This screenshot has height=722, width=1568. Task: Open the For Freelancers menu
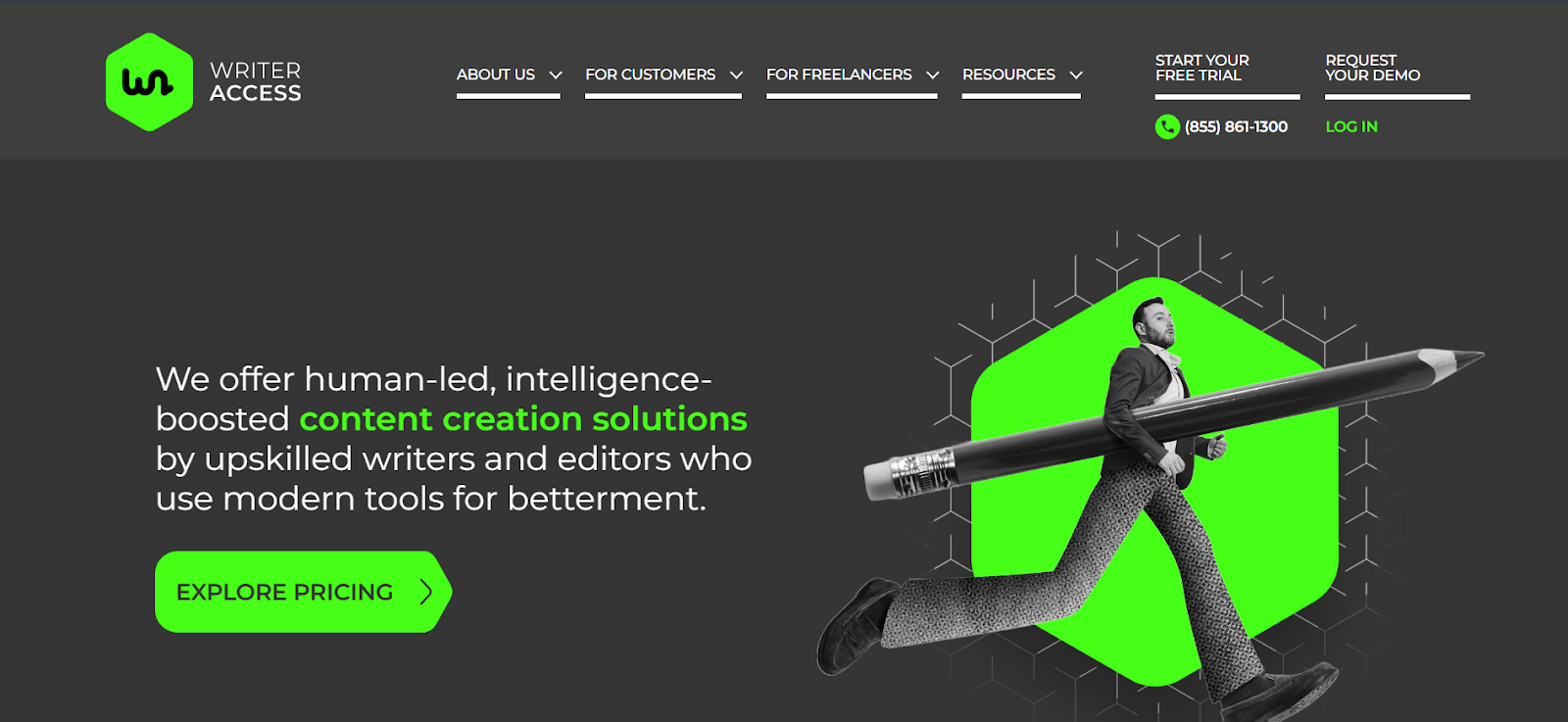[x=839, y=74]
